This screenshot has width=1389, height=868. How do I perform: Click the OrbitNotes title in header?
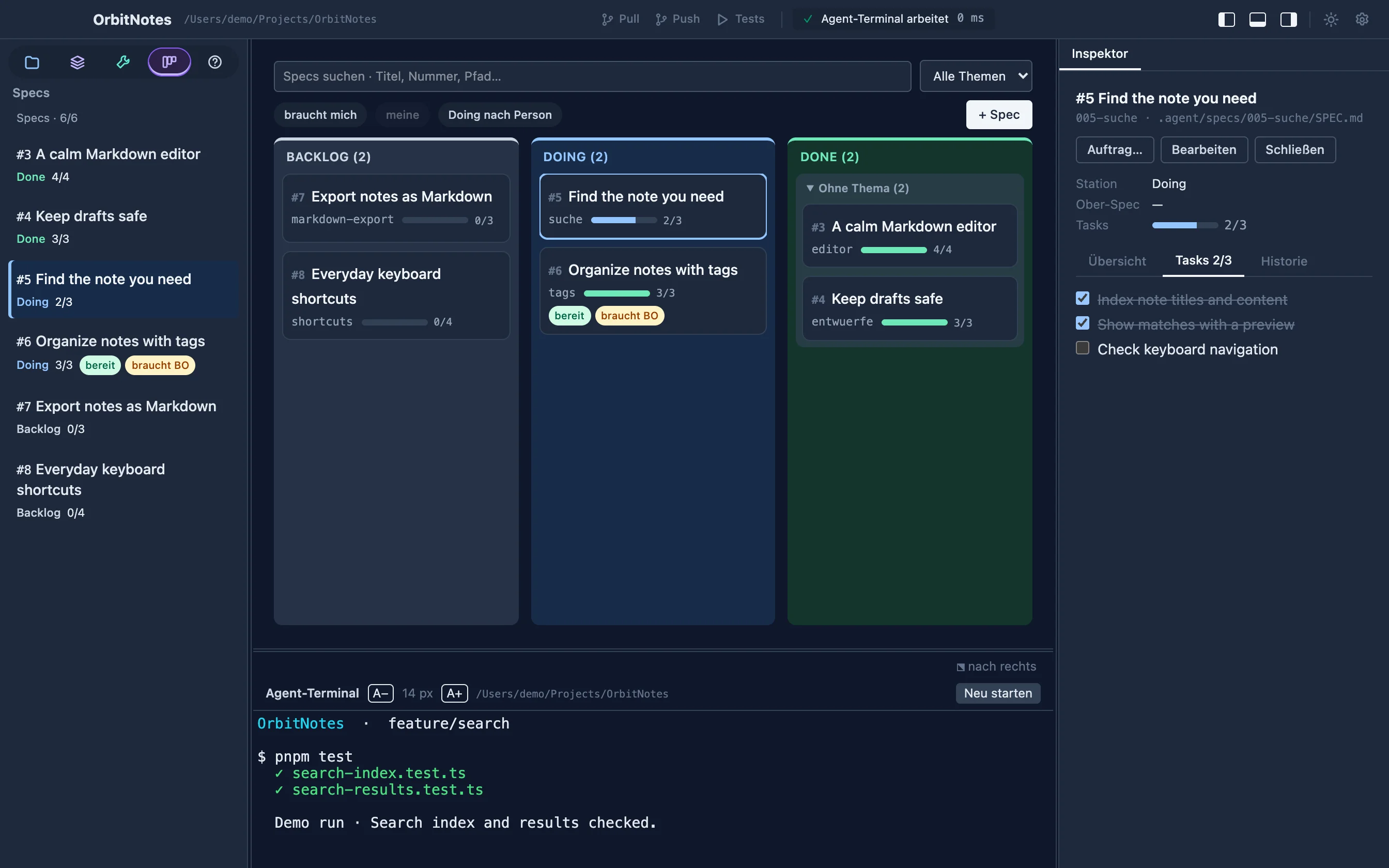pyautogui.click(x=132, y=20)
